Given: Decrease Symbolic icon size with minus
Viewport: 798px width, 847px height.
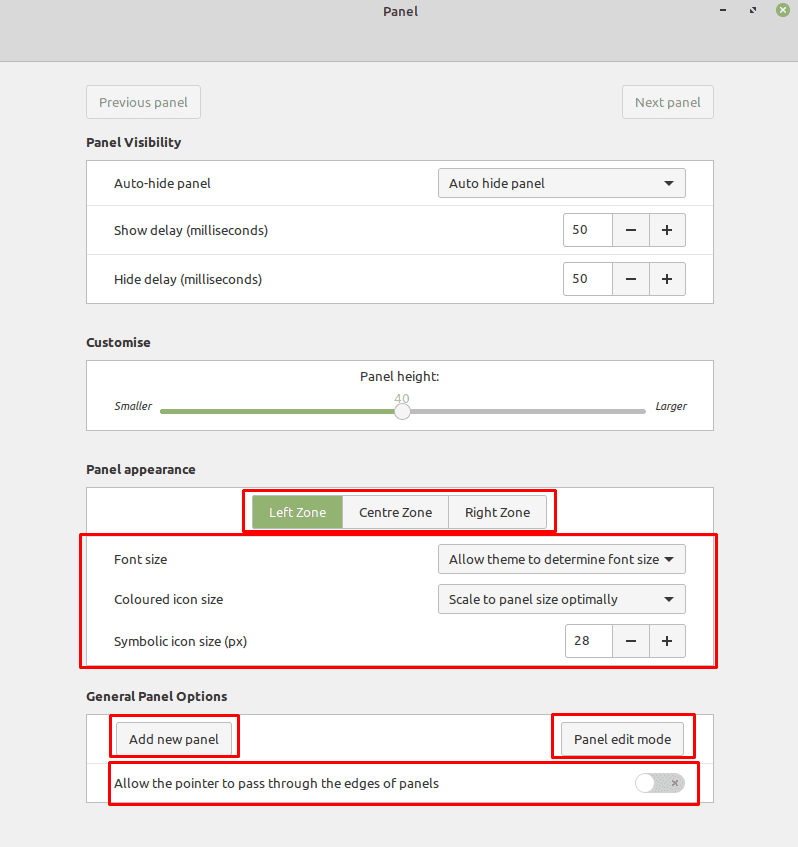Looking at the screenshot, I should tap(631, 641).
